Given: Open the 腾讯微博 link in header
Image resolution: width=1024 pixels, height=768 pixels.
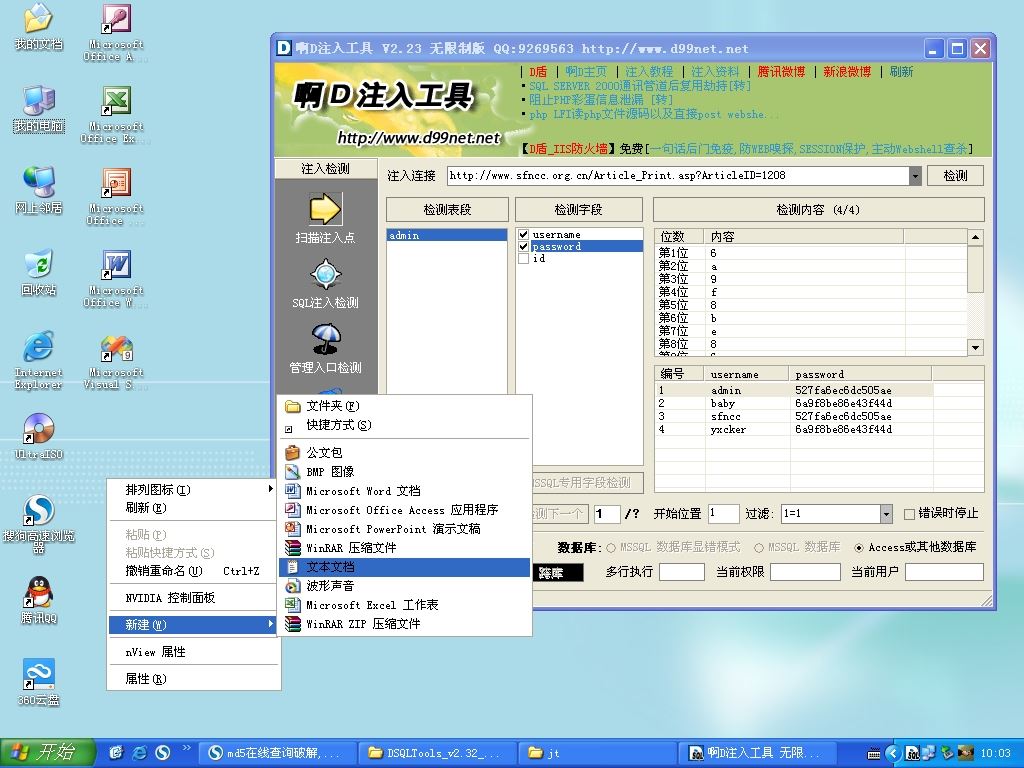Looking at the screenshot, I should 781,72.
